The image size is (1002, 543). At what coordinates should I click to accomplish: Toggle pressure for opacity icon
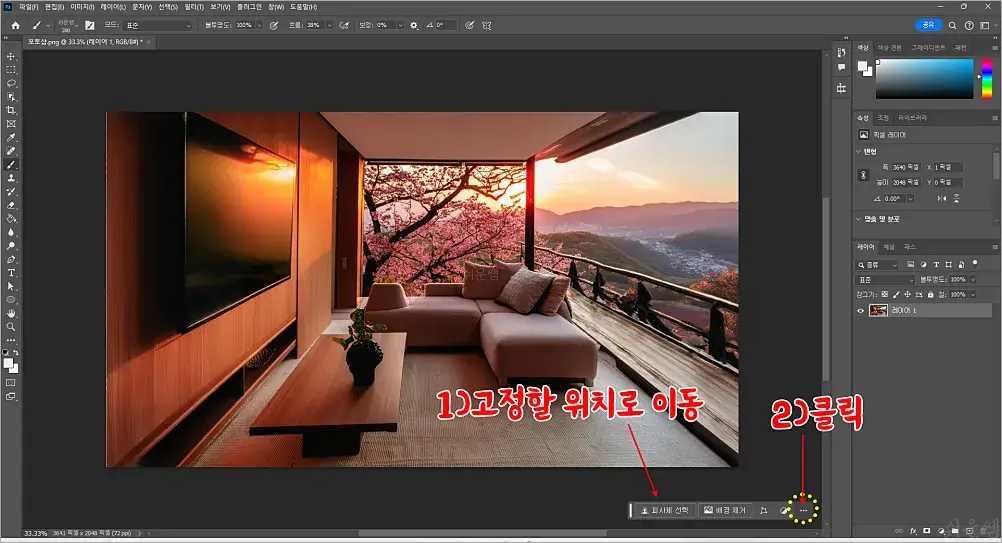point(274,26)
